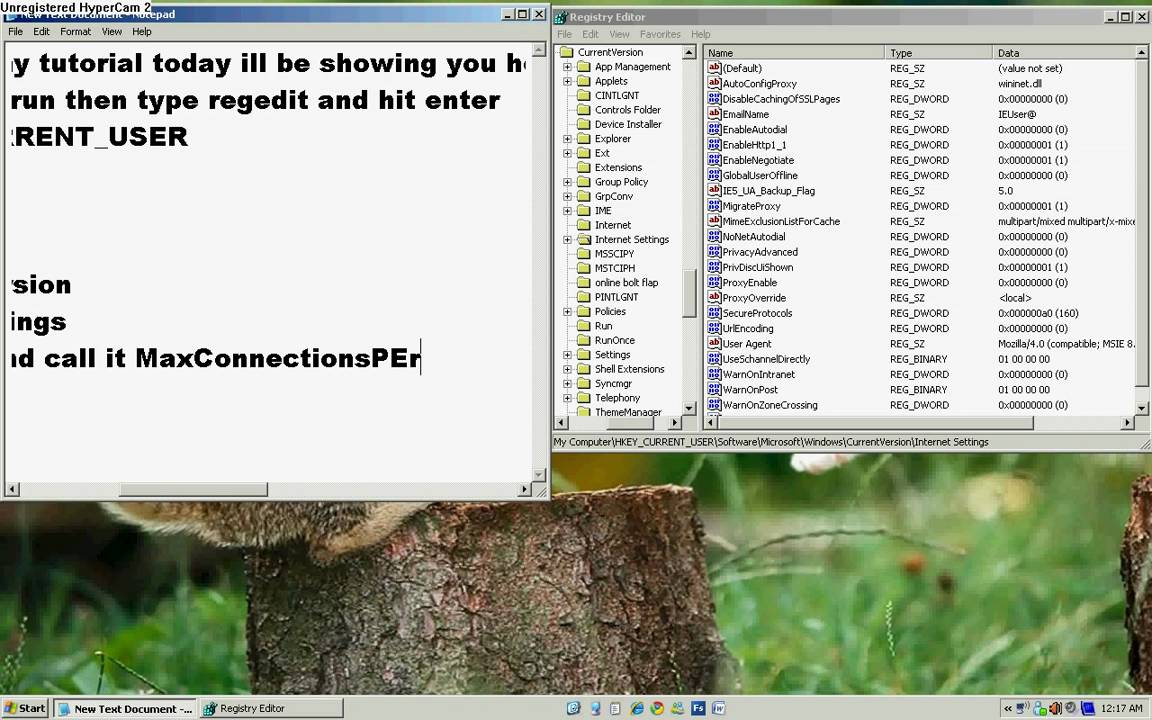Show hidden tray icons chevron
Screen dimensions: 1152x720
coord(1007,709)
